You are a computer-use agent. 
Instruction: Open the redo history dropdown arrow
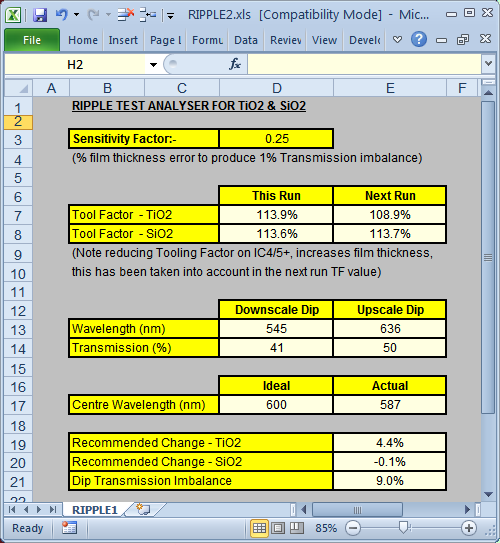108,15
